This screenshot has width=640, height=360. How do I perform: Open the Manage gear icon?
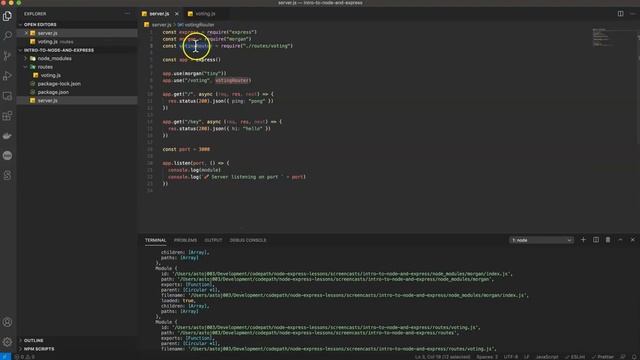pos(7,342)
